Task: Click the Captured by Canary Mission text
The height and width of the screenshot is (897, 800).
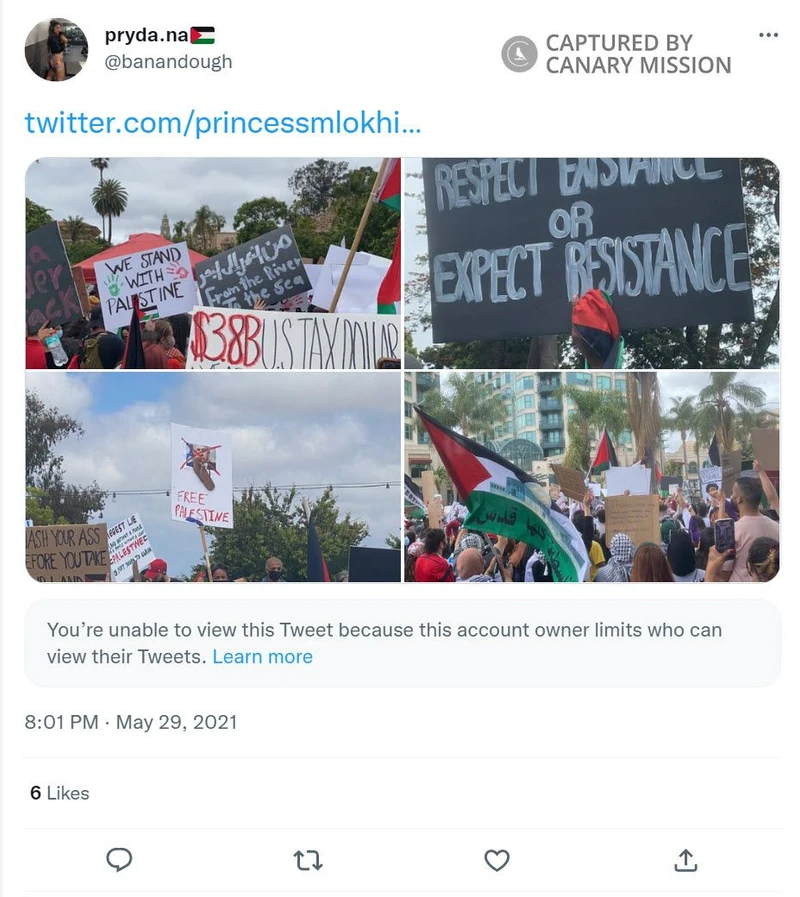Action: 638,54
